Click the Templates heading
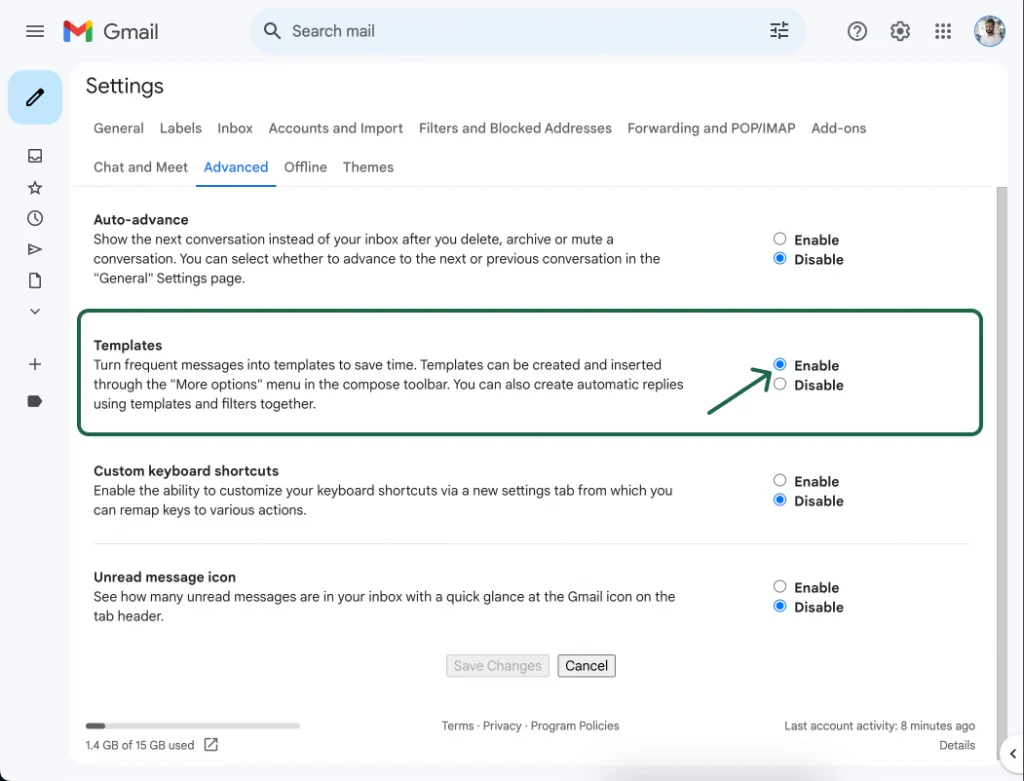Screen dimensions: 1024x781 tap(127, 345)
